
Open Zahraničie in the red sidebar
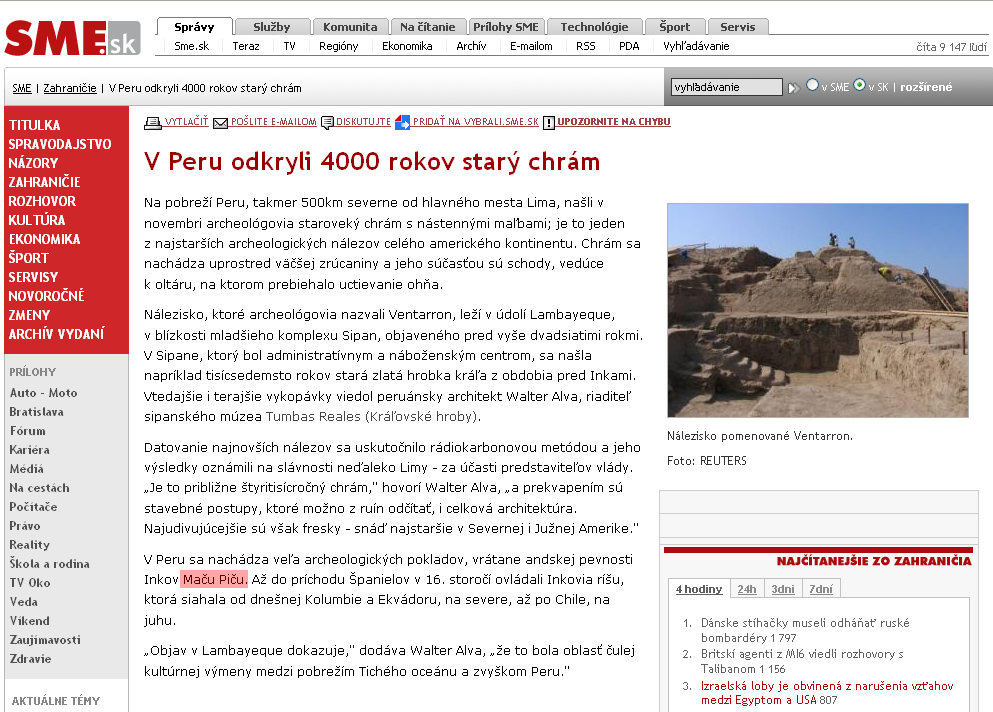point(44,182)
